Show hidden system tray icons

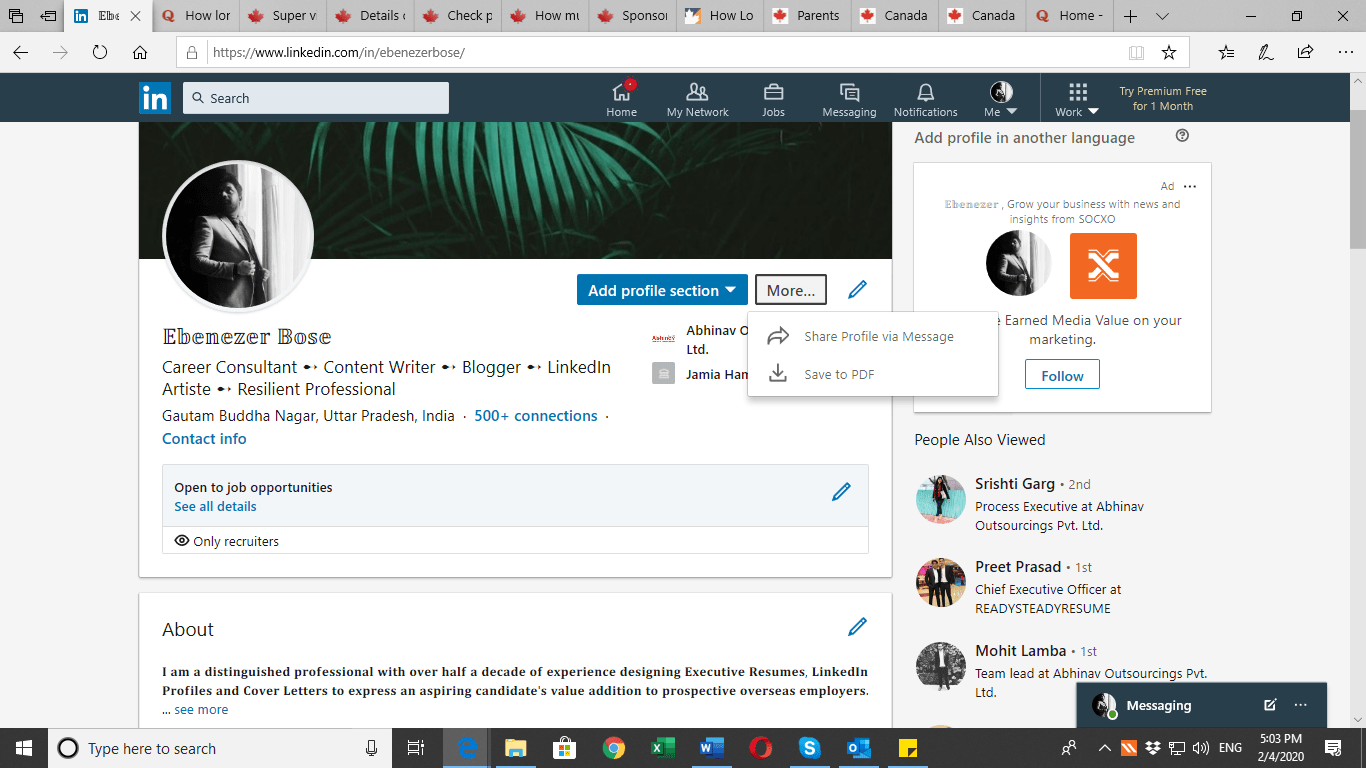coord(1104,748)
